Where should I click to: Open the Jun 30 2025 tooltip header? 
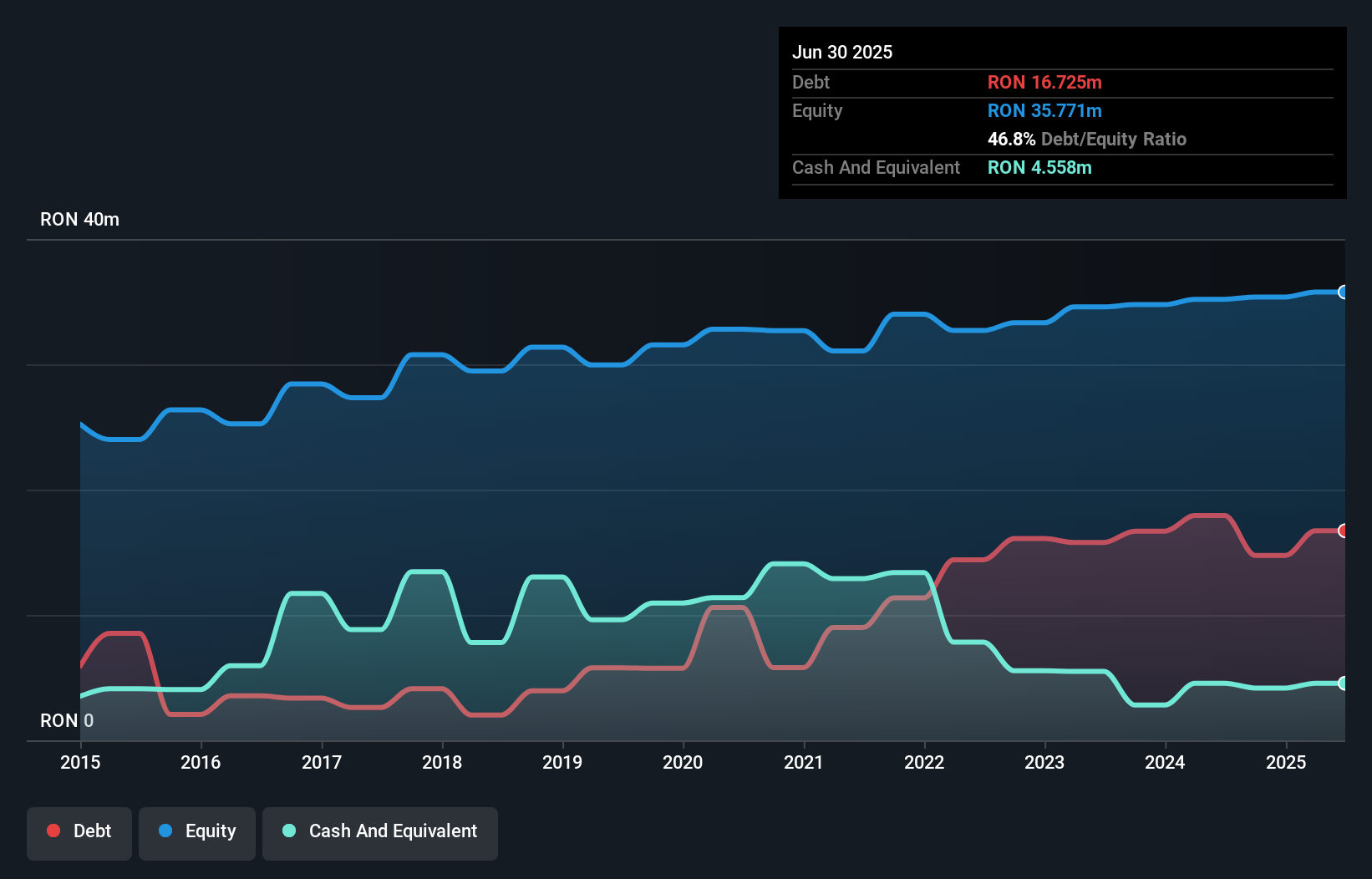point(842,52)
